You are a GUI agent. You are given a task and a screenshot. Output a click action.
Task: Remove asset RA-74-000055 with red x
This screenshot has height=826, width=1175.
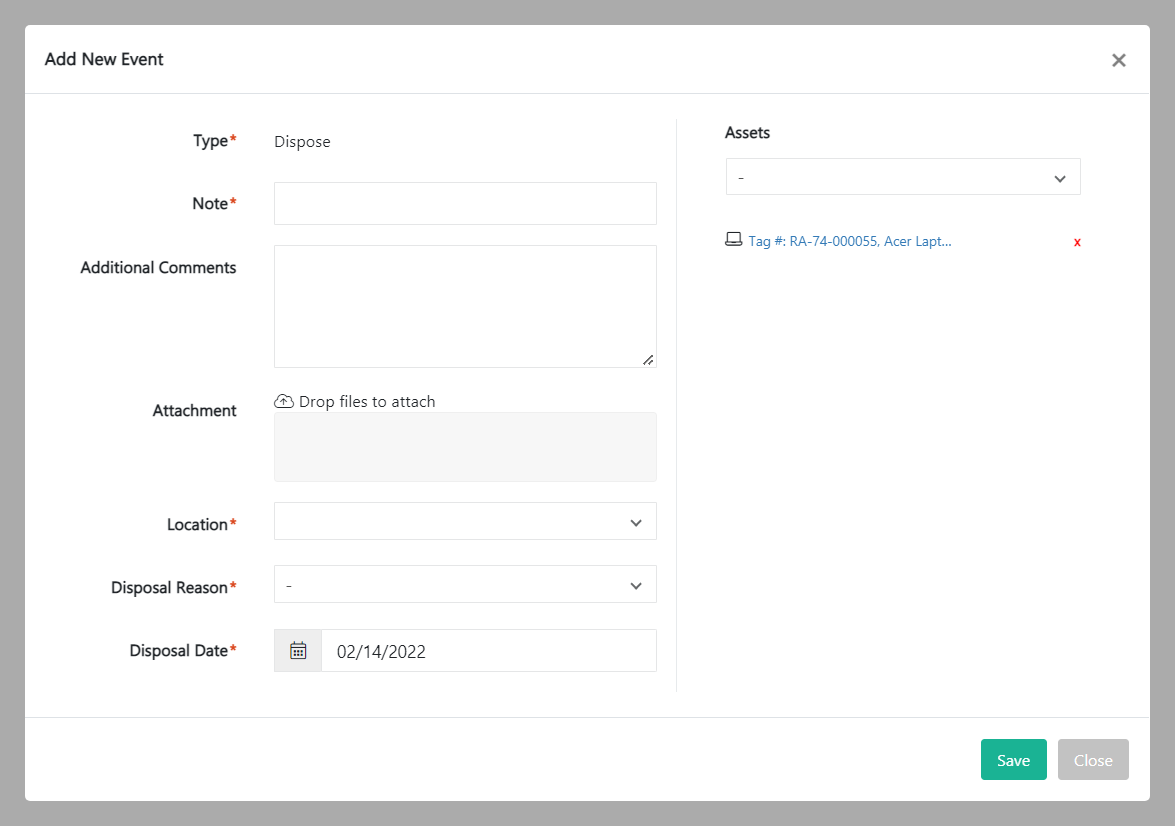(1077, 242)
